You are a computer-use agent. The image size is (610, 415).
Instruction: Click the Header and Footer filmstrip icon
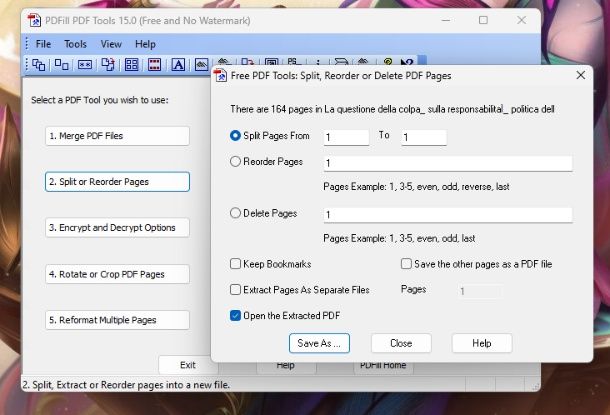(x=154, y=64)
